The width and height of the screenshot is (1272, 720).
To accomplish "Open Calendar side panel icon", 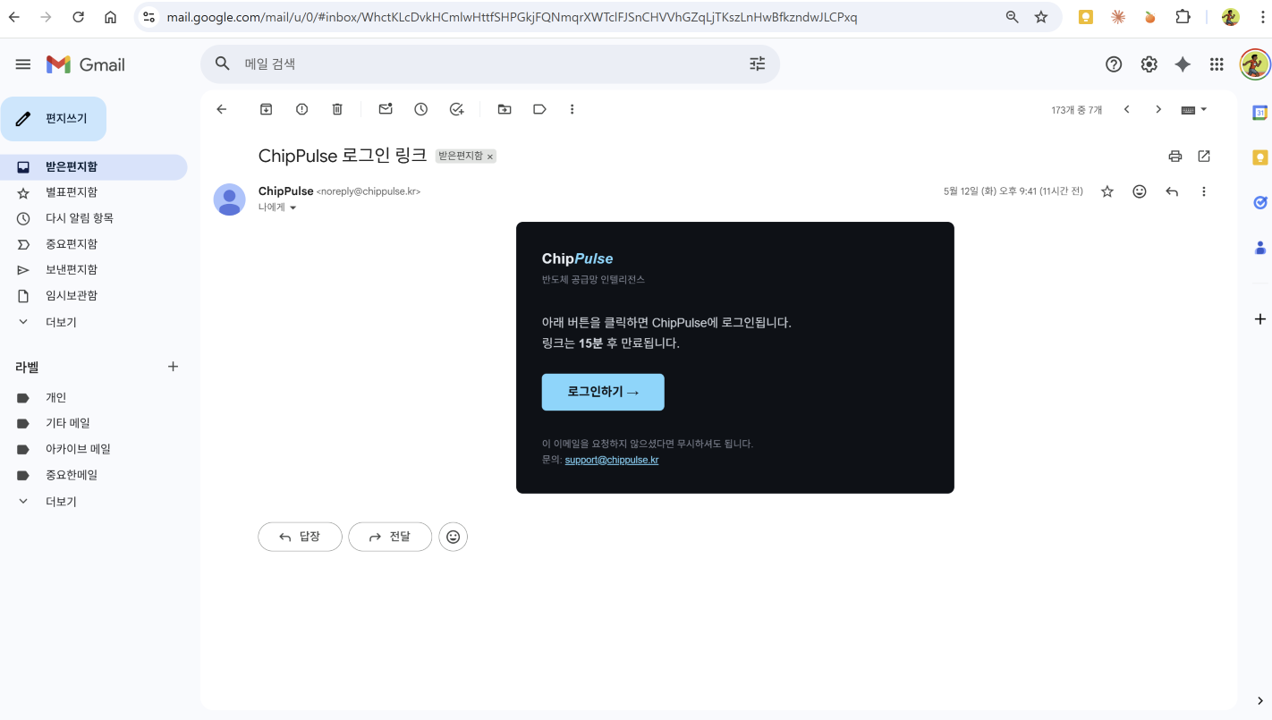I will [1260, 113].
